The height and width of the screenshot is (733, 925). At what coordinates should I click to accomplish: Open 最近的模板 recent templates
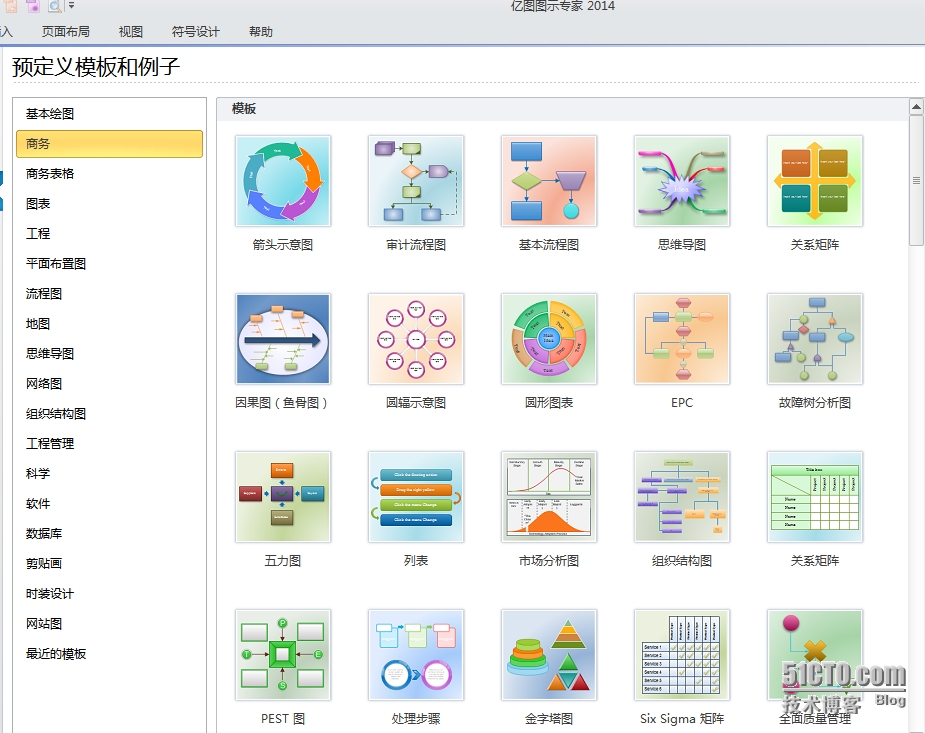tap(110, 654)
